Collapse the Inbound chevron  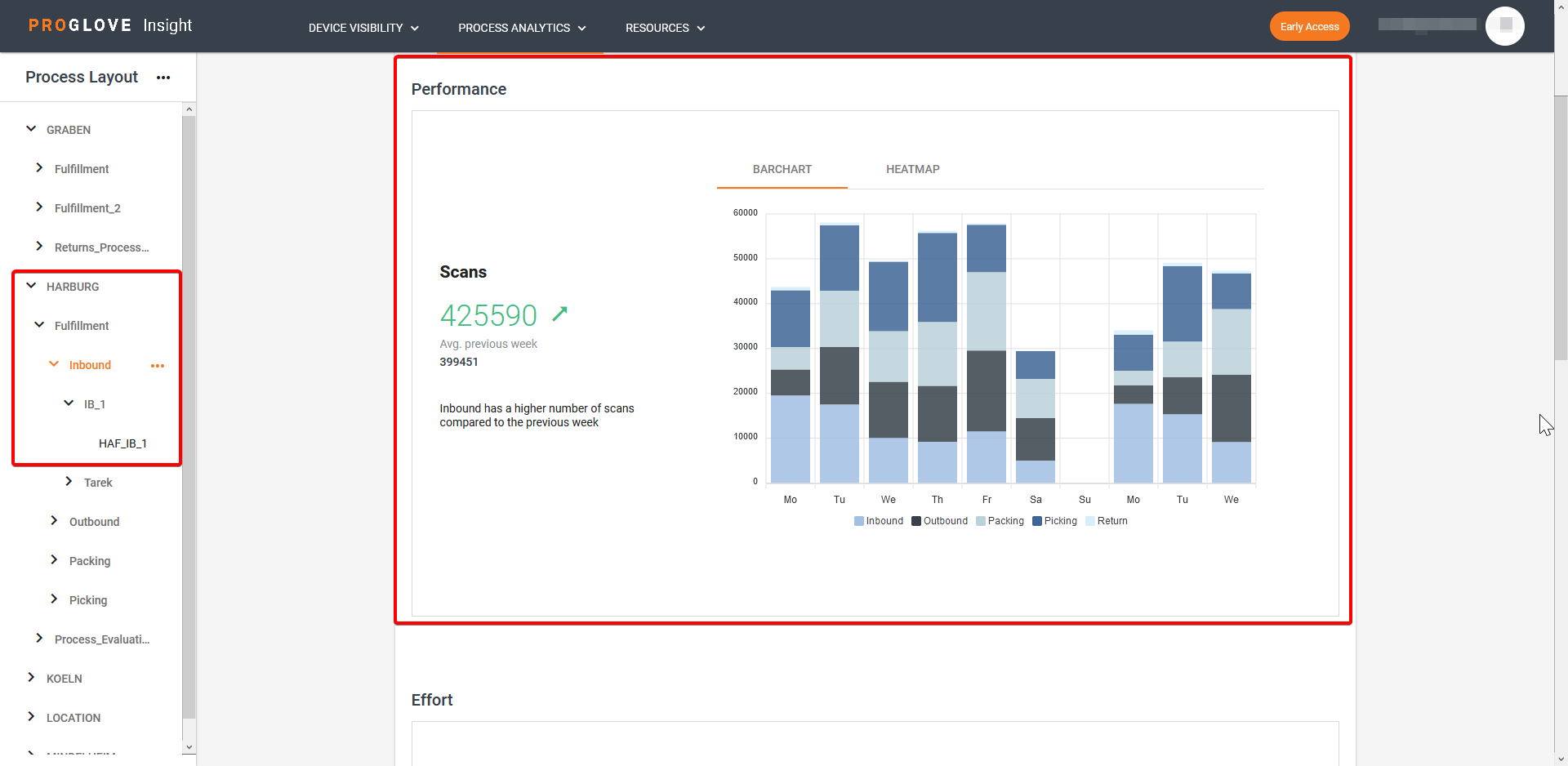(x=54, y=364)
